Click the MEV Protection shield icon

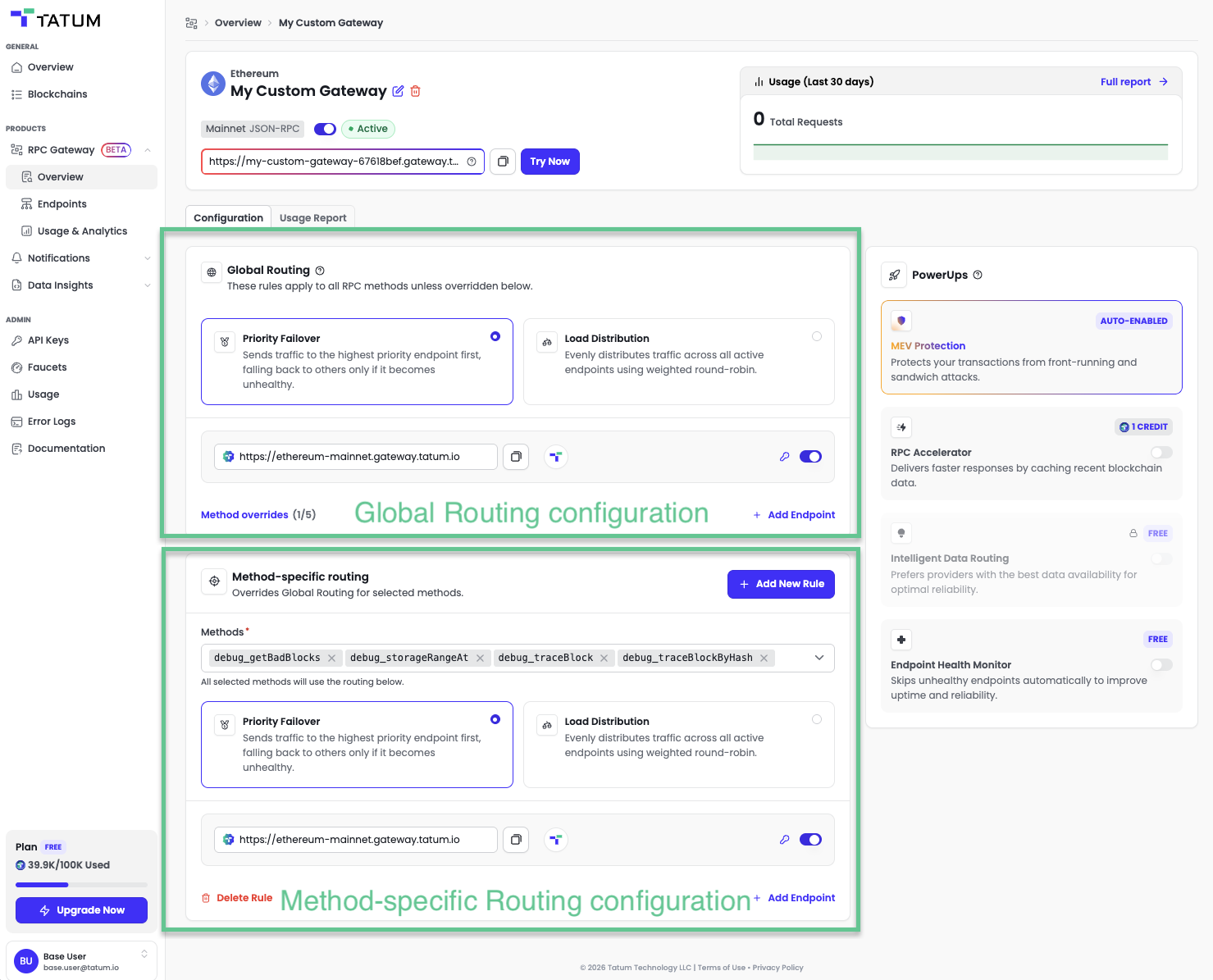901,321
